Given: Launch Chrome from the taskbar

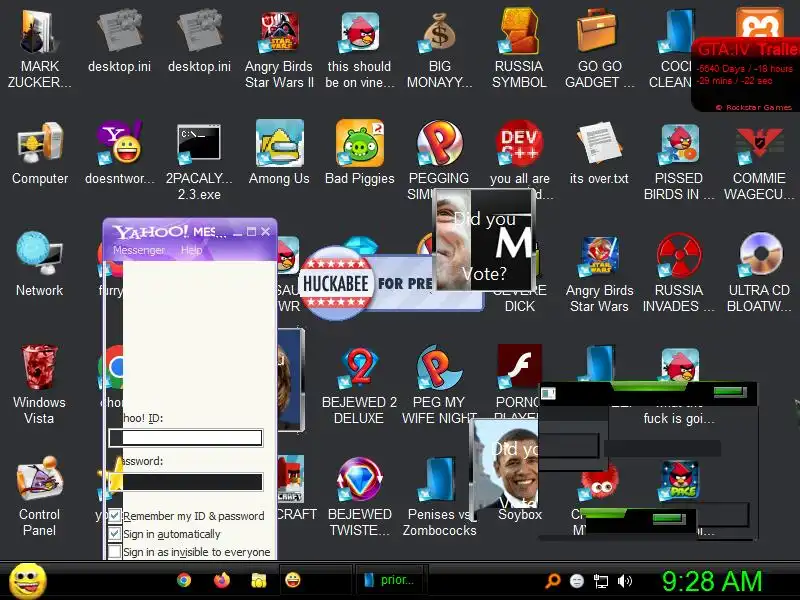Looking at the screenshot, I should click(x=184, y=580).
